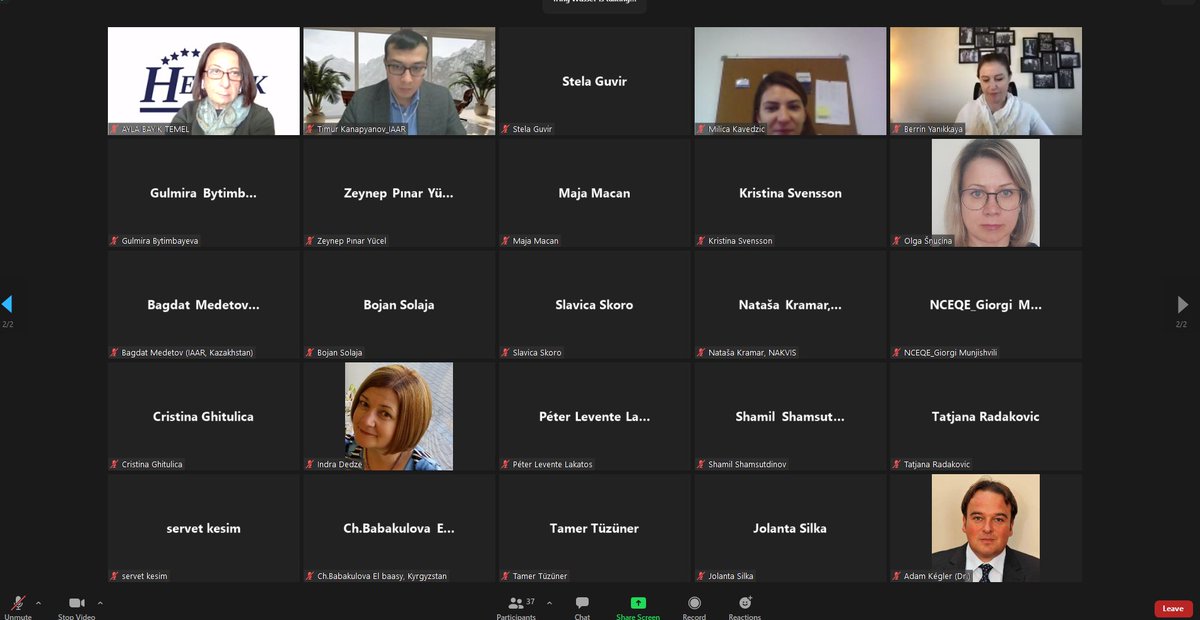This screenshot has height=620, width=1200.
Task: Click Tatjana Radakovic participant tile
Action: [x=986, y=416]
